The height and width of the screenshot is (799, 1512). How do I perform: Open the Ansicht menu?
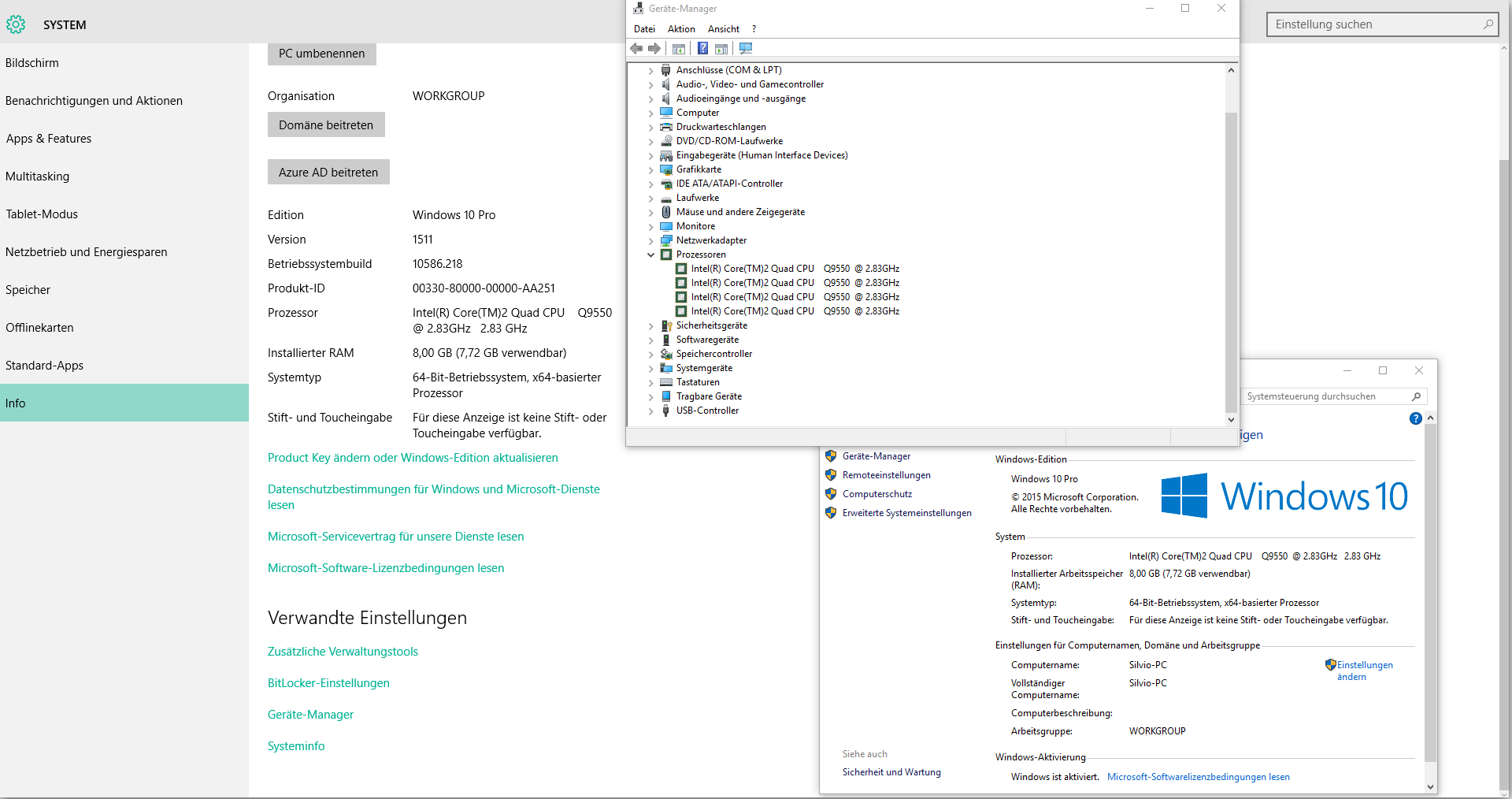click(723, 29)
